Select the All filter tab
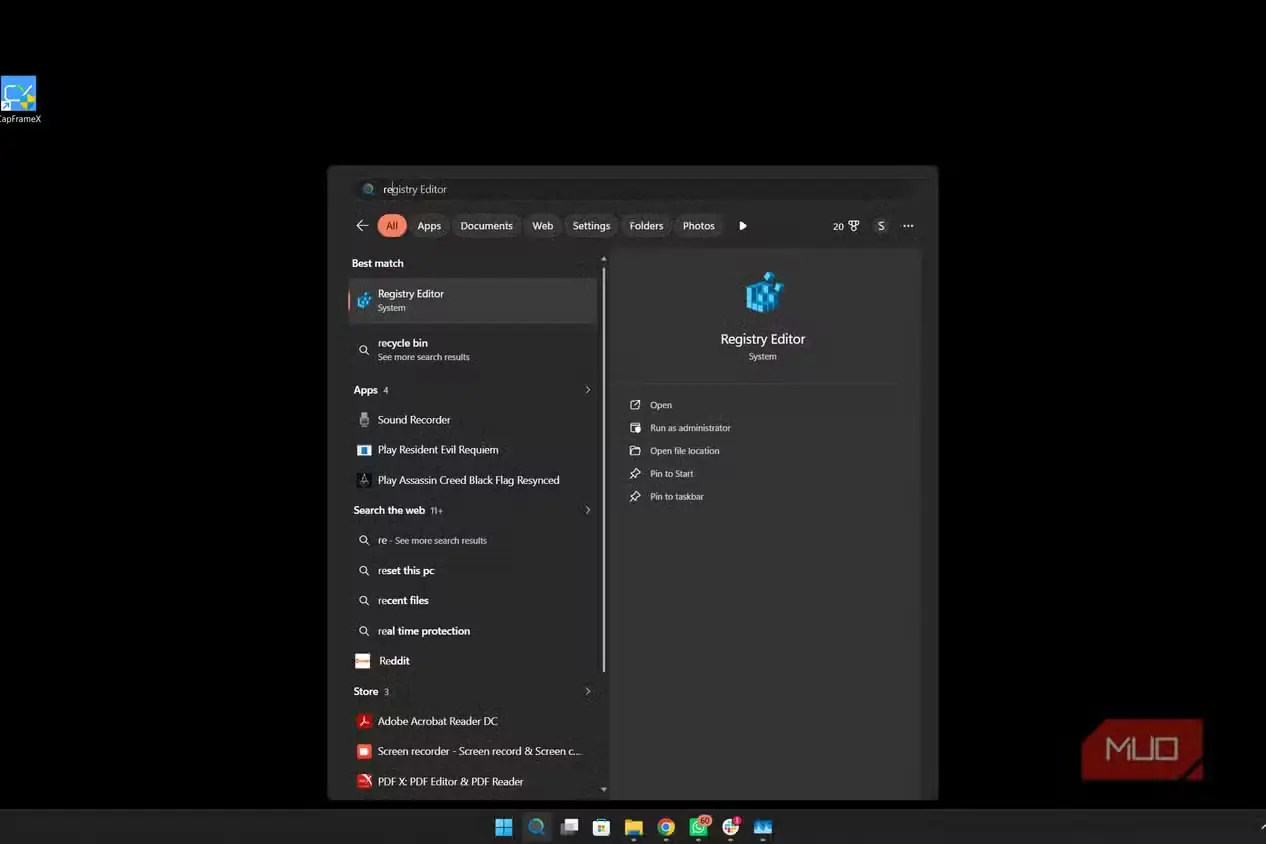The width and height of the screenshot is (1266, 844). 392,226
